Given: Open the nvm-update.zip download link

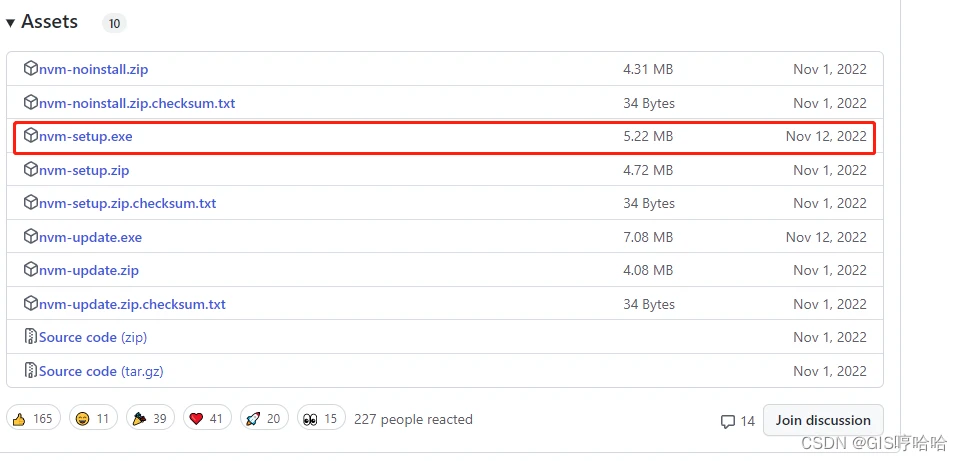Looking at the screenshot, I should click(x=88, y=270).
